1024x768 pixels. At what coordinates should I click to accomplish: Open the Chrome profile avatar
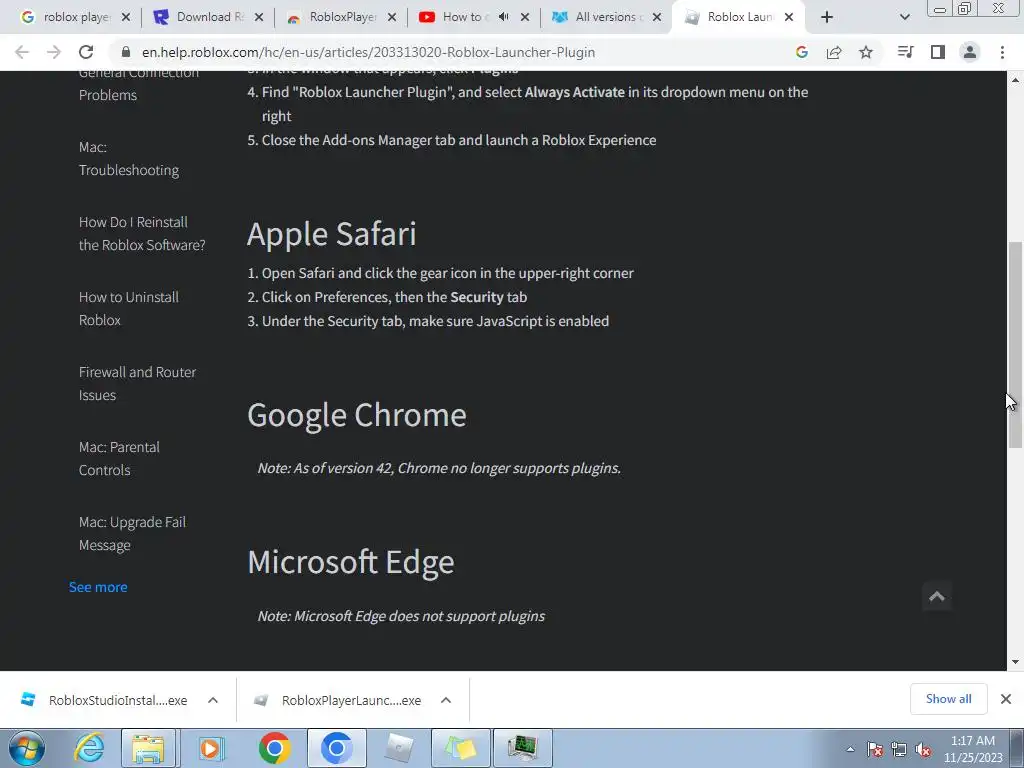(x=970, y=52)
